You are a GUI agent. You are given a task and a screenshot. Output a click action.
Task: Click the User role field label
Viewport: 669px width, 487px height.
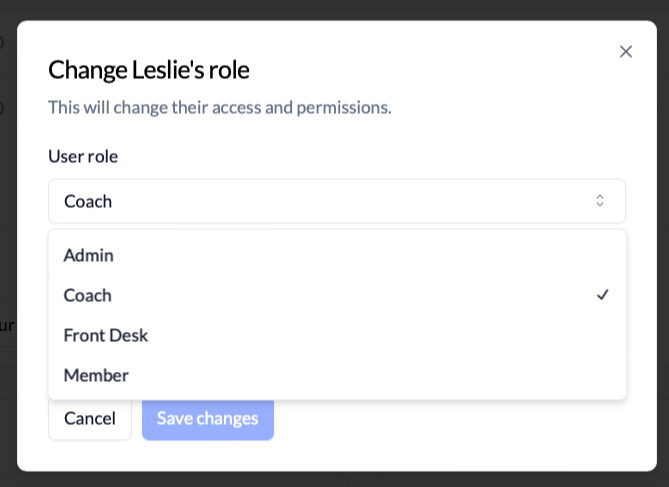(83, 156)
